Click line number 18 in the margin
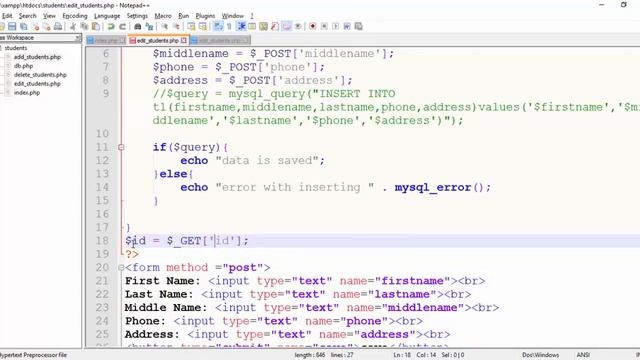The height and width of the screenshot is (360, 640). point(102,241)
